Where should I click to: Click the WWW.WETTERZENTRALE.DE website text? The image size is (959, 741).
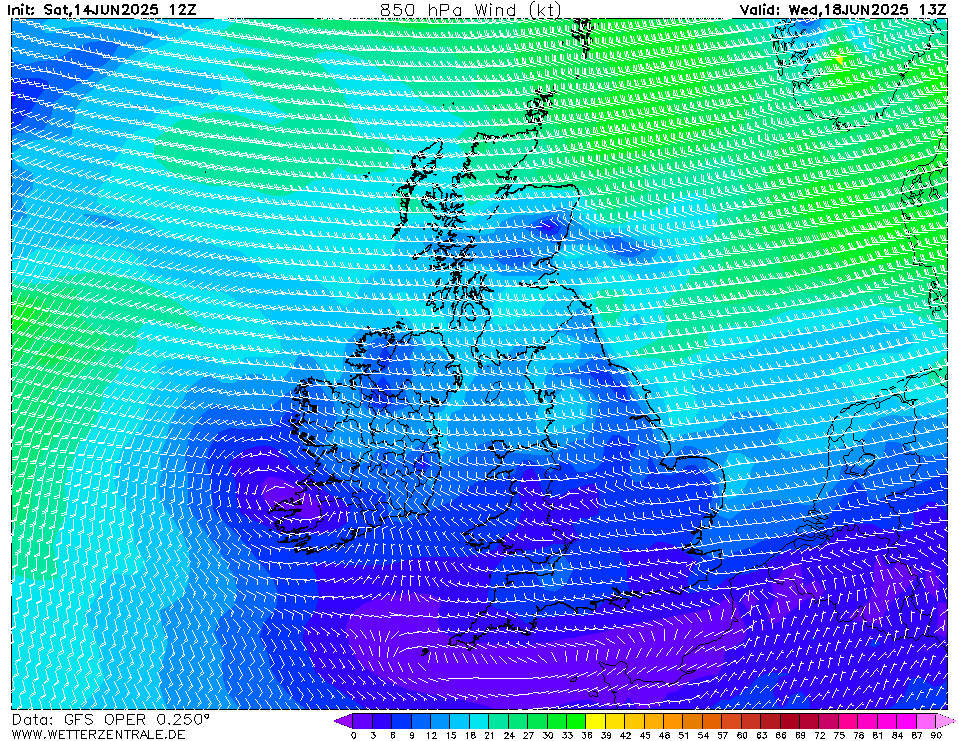tap(98, 734)
